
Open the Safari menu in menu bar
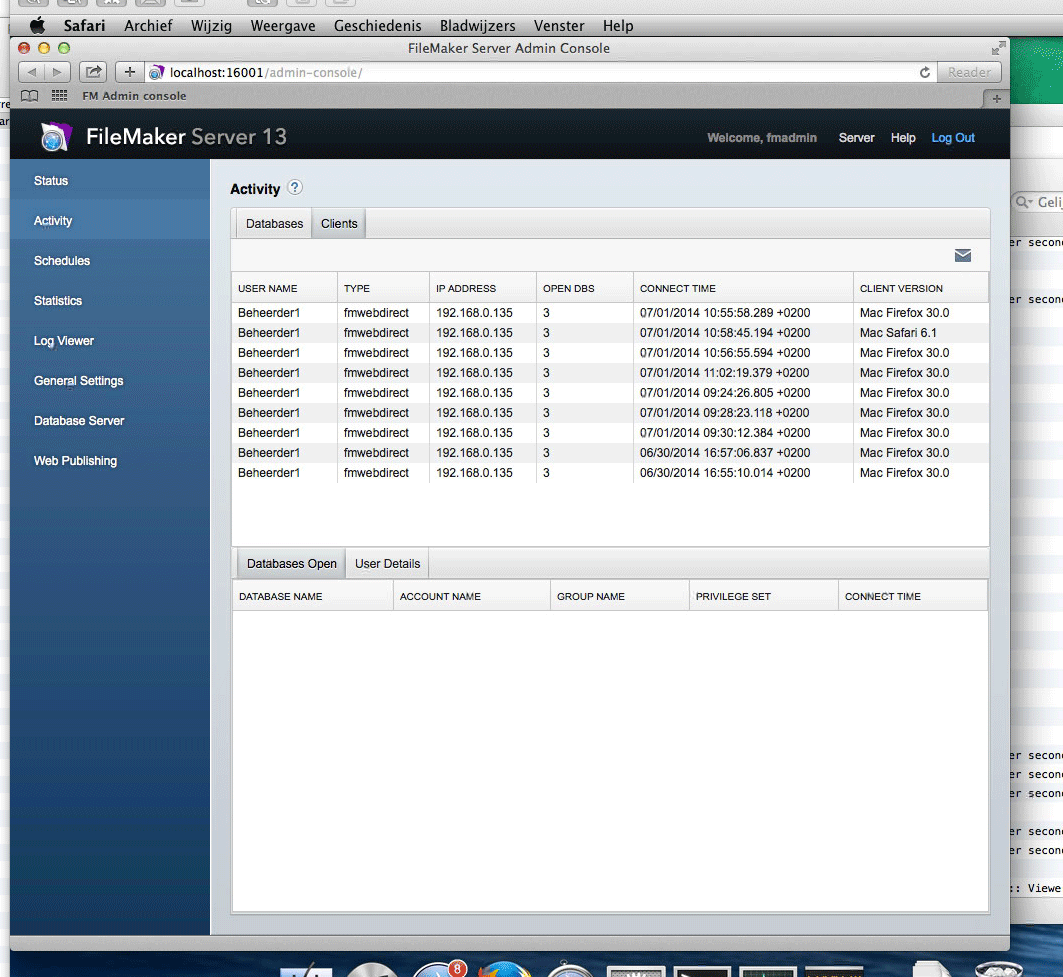click(x=84, y=26)
